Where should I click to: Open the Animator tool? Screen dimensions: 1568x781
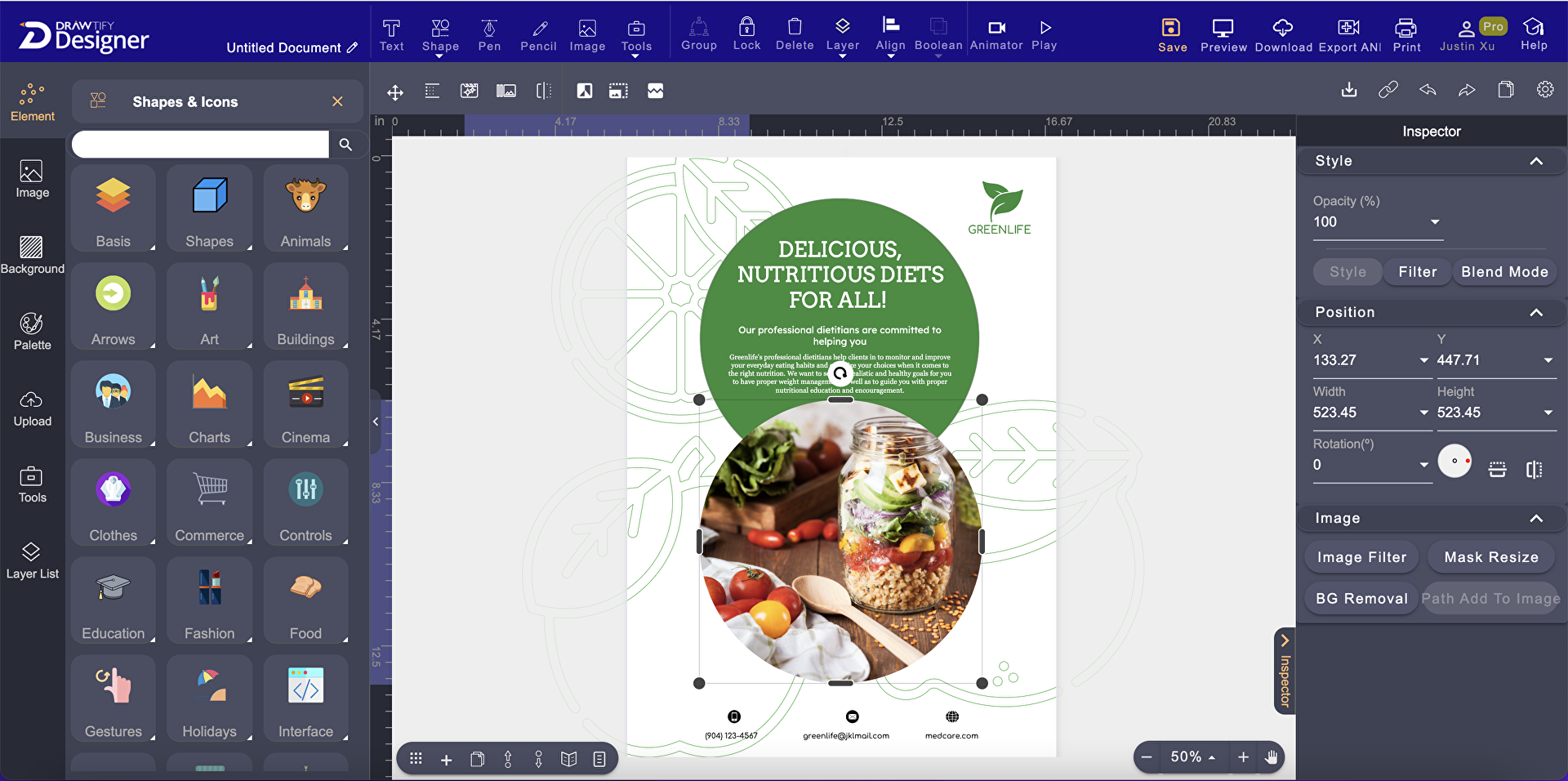(996, 34)
